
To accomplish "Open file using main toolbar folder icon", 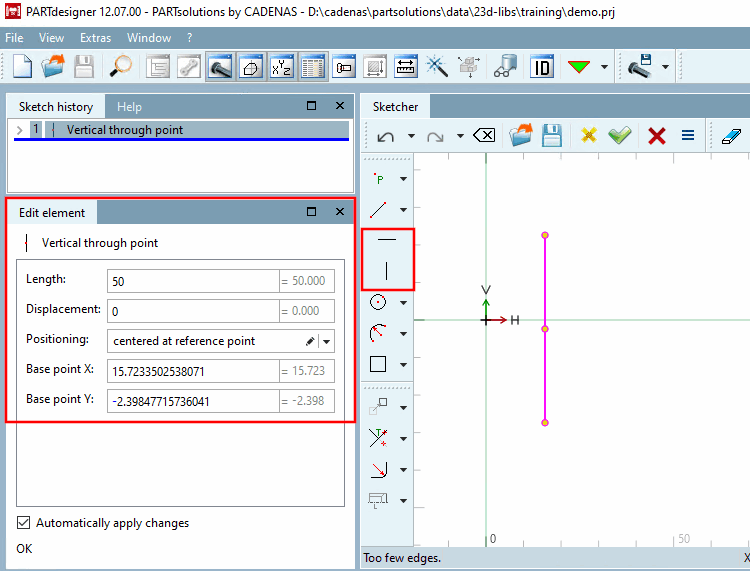I will 53,66.
